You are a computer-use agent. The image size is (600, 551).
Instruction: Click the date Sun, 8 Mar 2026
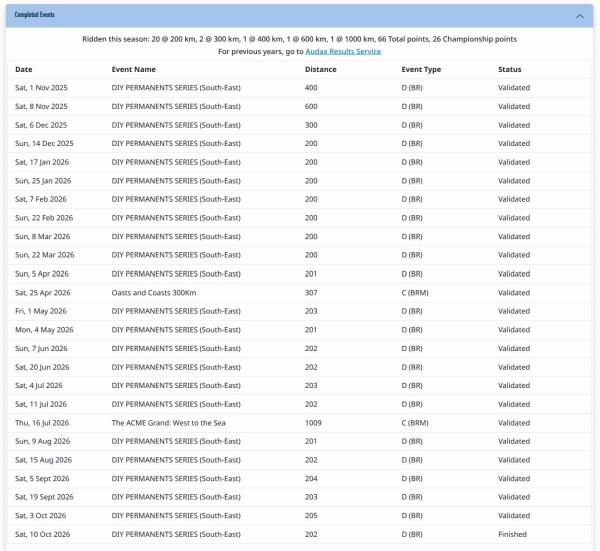[42, 236]
